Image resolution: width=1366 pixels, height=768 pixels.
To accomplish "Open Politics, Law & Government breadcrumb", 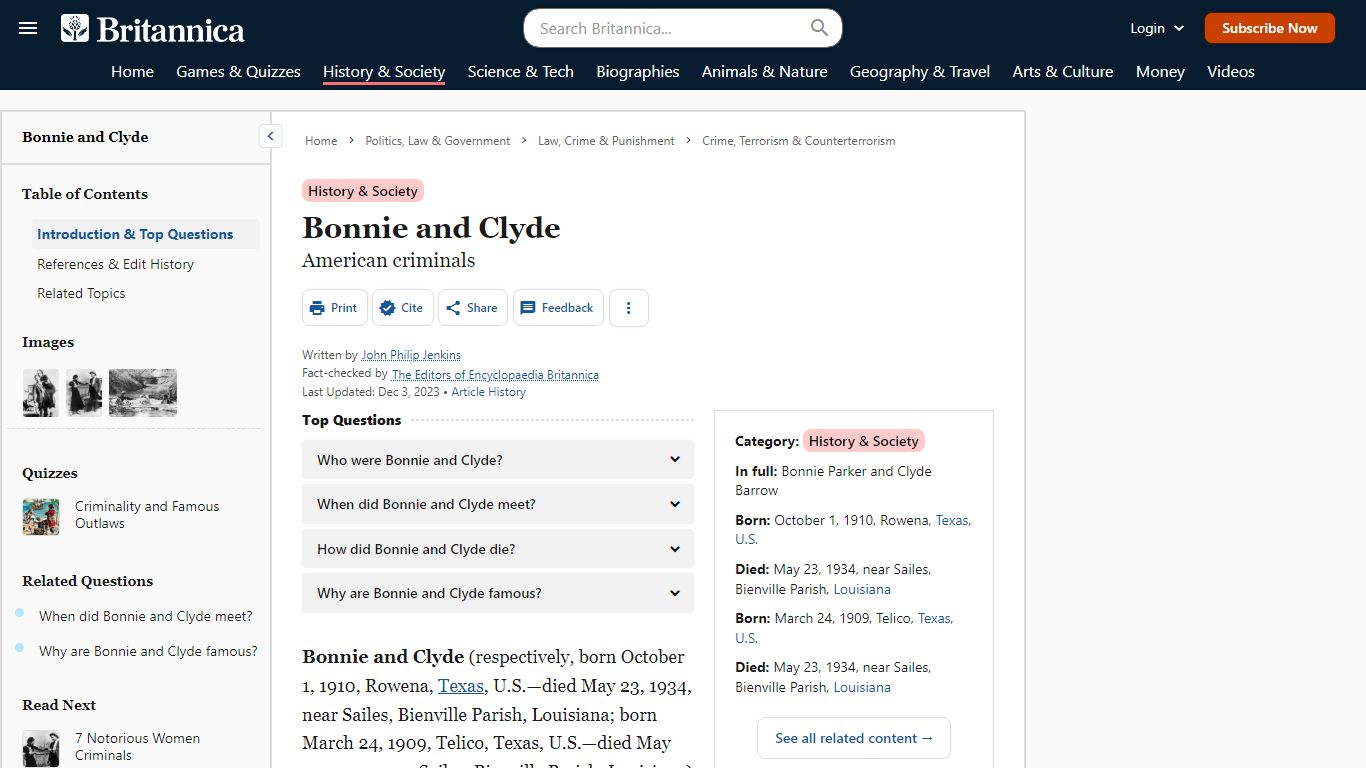I will coord(438,141).
